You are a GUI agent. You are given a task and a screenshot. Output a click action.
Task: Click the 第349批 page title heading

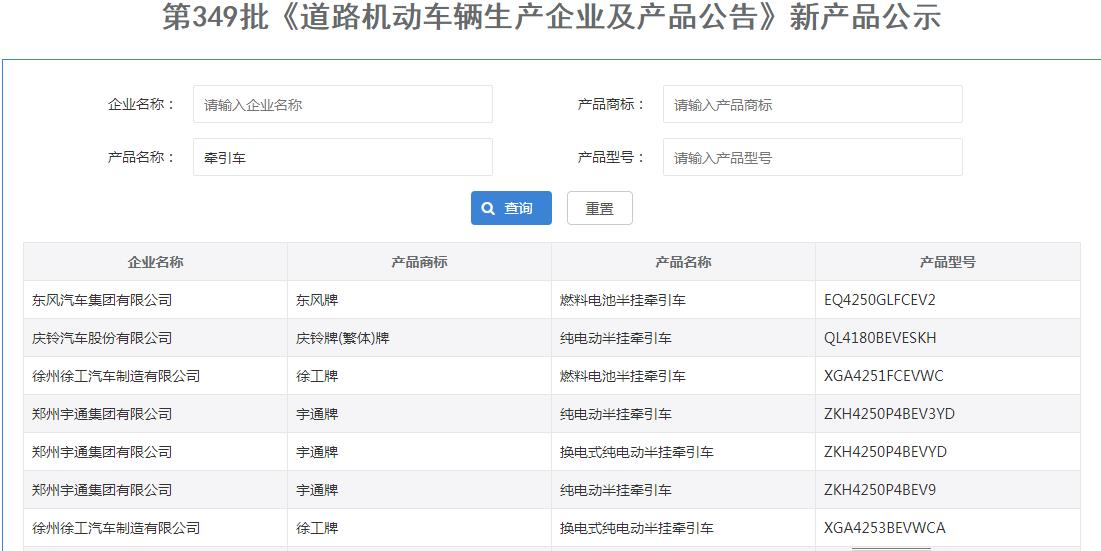point(551,17)
